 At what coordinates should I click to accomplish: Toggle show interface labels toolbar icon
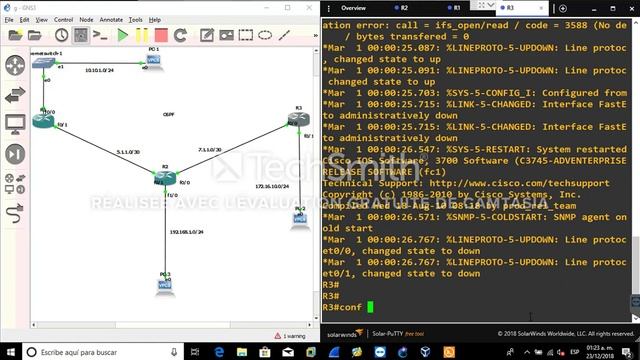coord(81,35)
